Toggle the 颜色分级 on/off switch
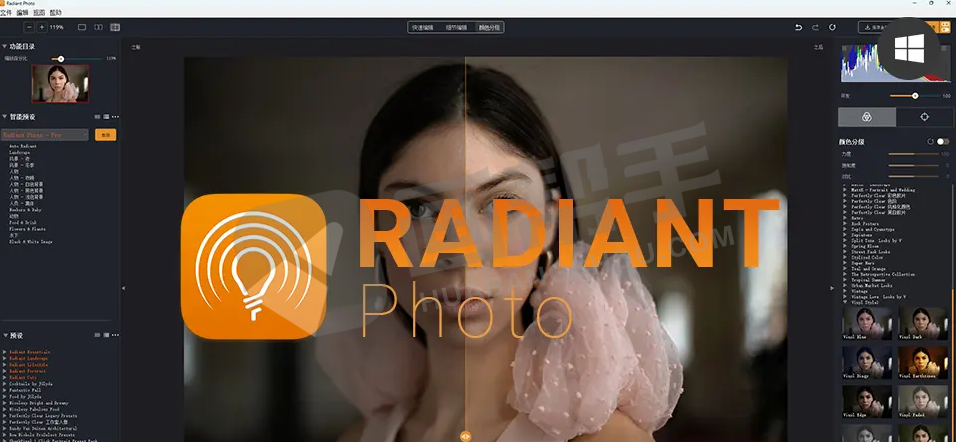 (943, 141)
